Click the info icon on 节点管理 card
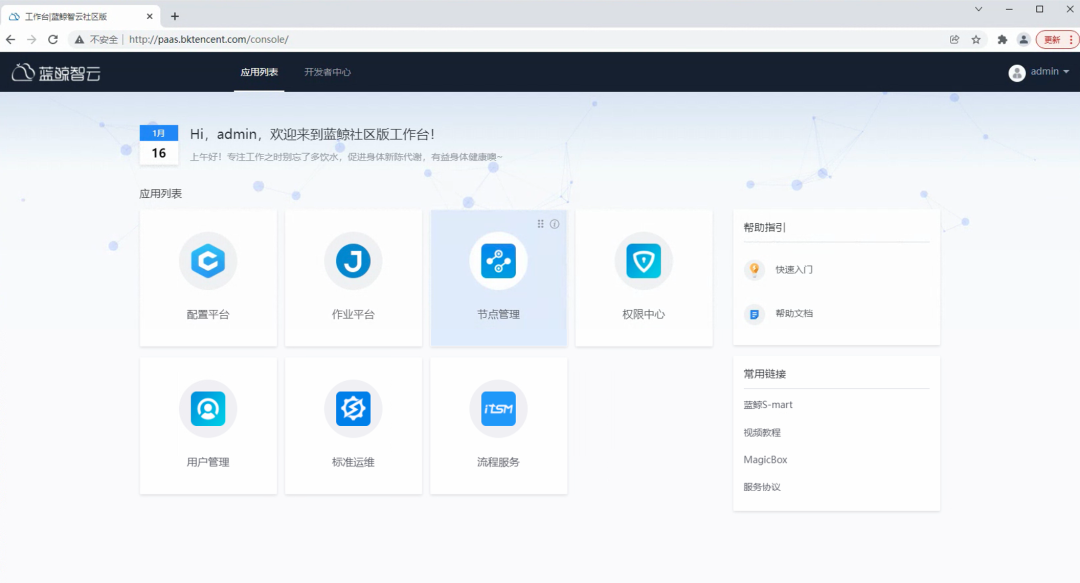 554,224
